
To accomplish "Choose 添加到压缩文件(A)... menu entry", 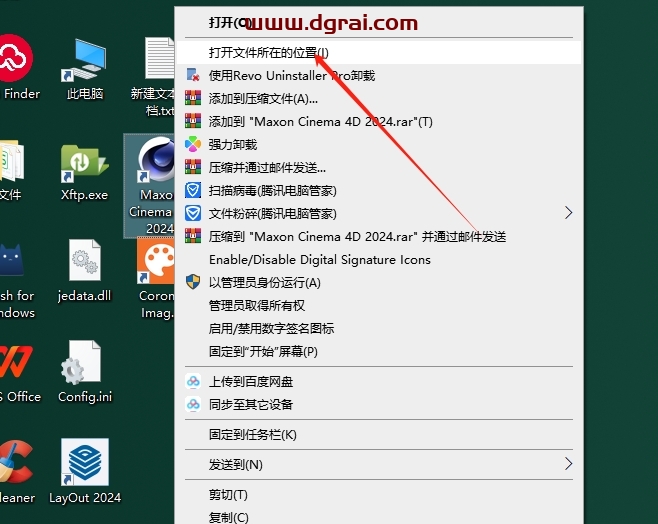I will (379, 99).
